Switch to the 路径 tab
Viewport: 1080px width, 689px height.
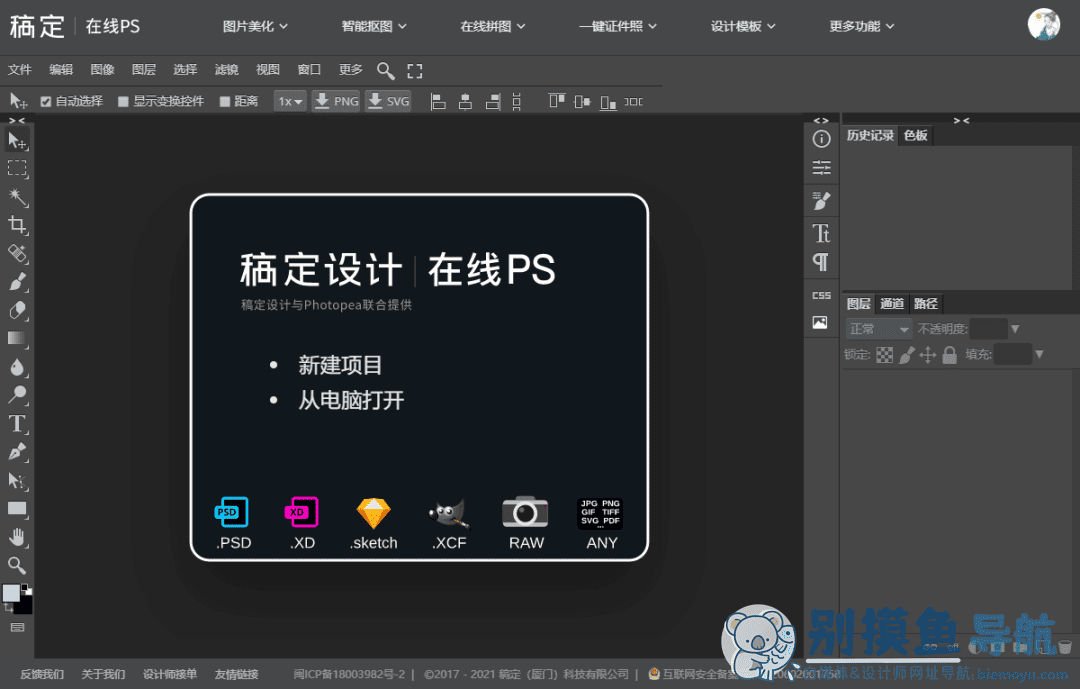pyautogui.click(x=926, y=304)
